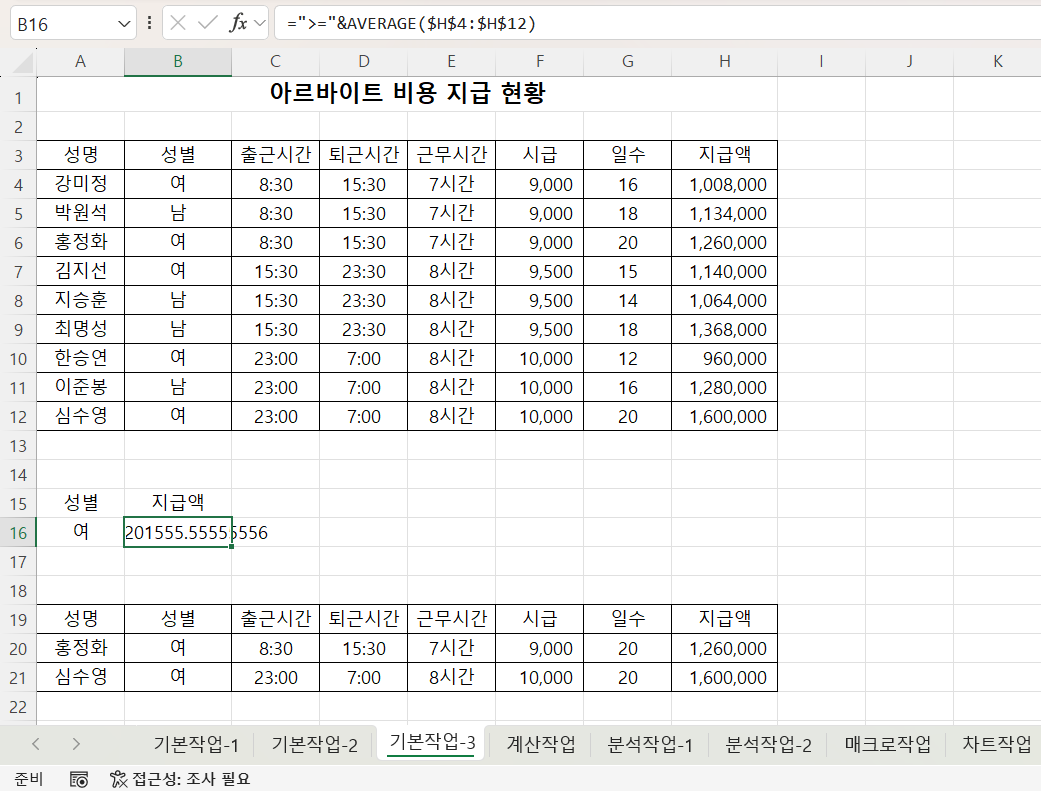
Task: Click 홍정화 in the row 20 result
Action: 80,648
